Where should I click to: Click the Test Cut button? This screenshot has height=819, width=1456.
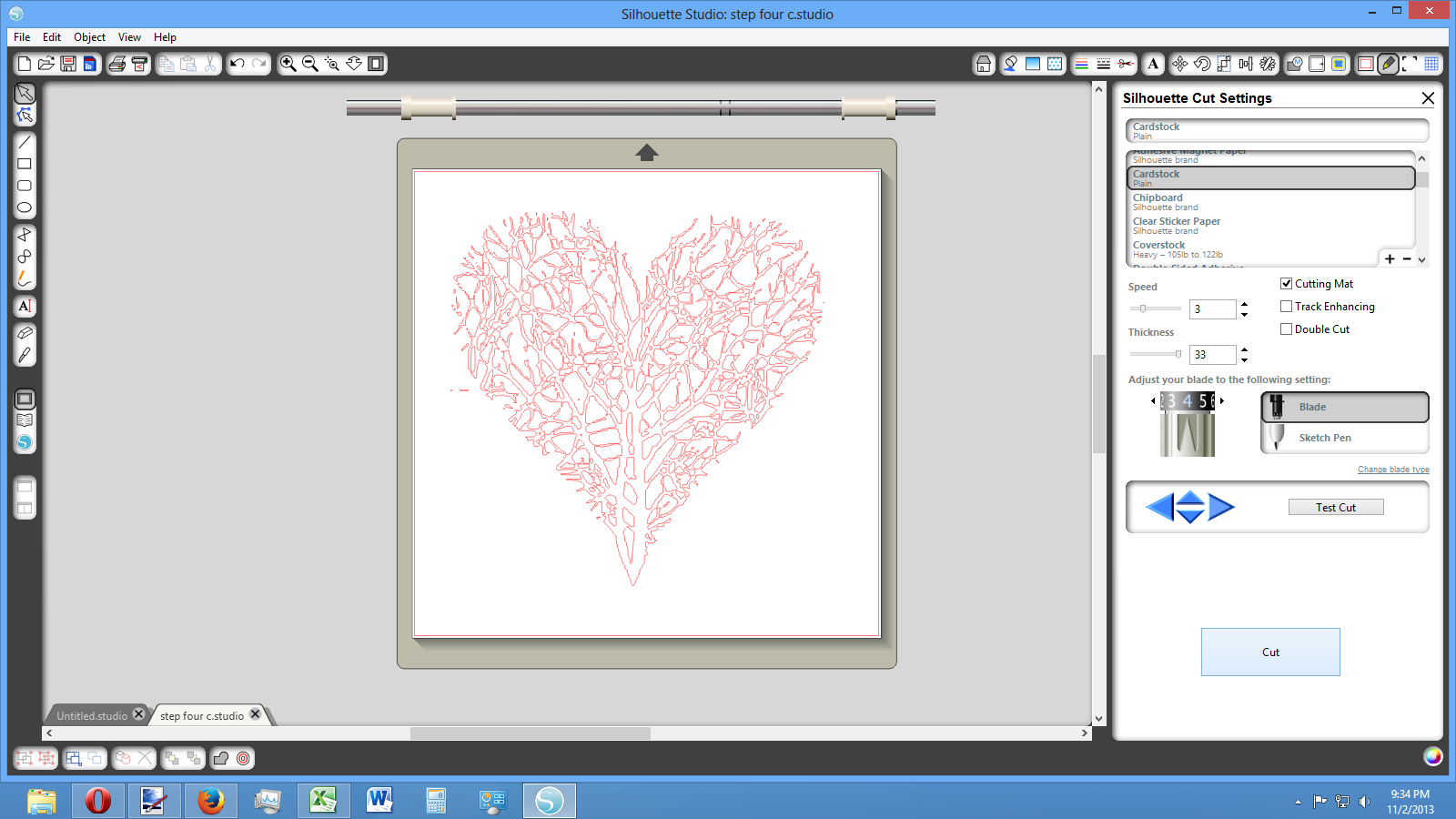pos(1336,508)
